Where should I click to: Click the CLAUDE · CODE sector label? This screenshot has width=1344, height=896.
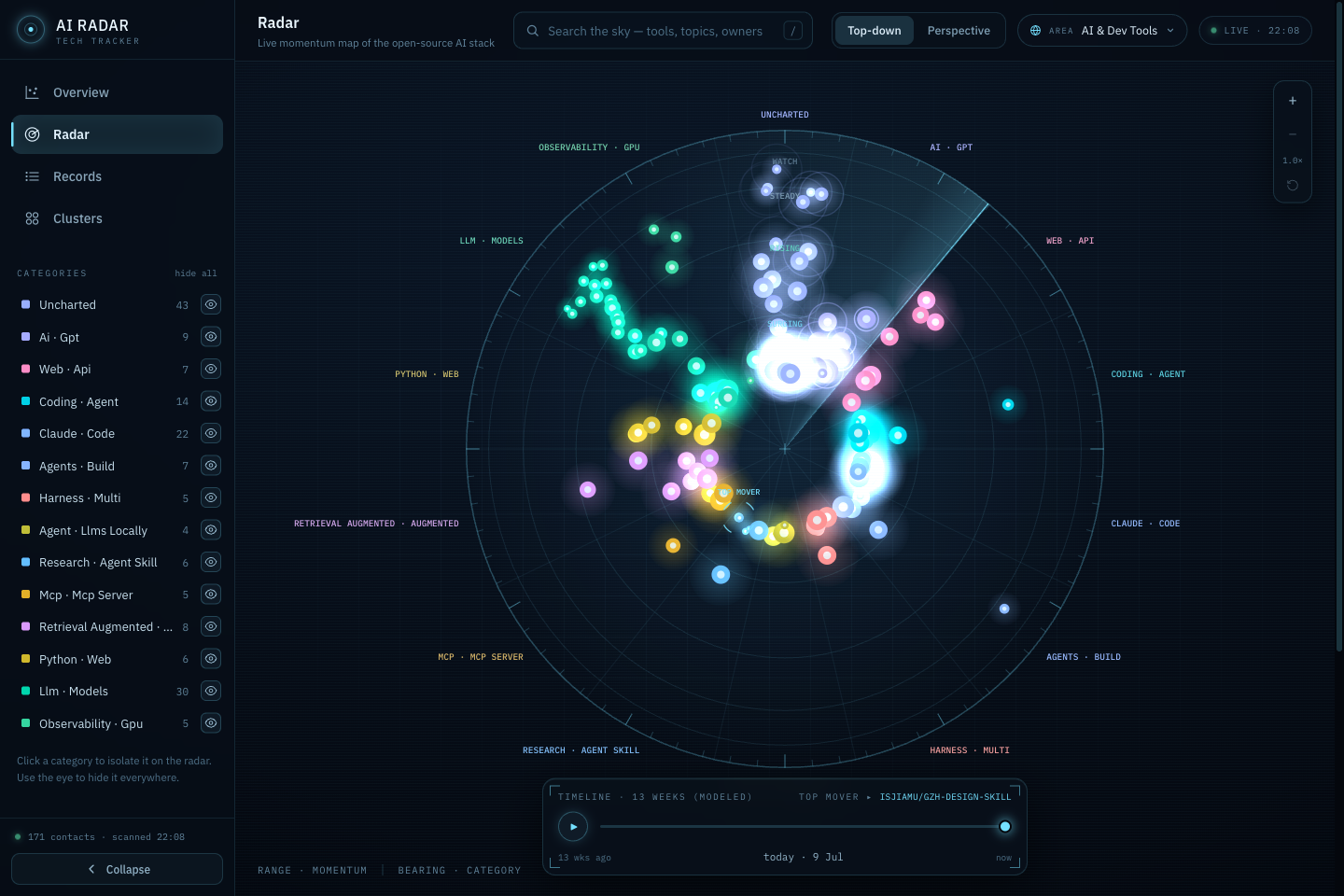tap(1145, 524)
